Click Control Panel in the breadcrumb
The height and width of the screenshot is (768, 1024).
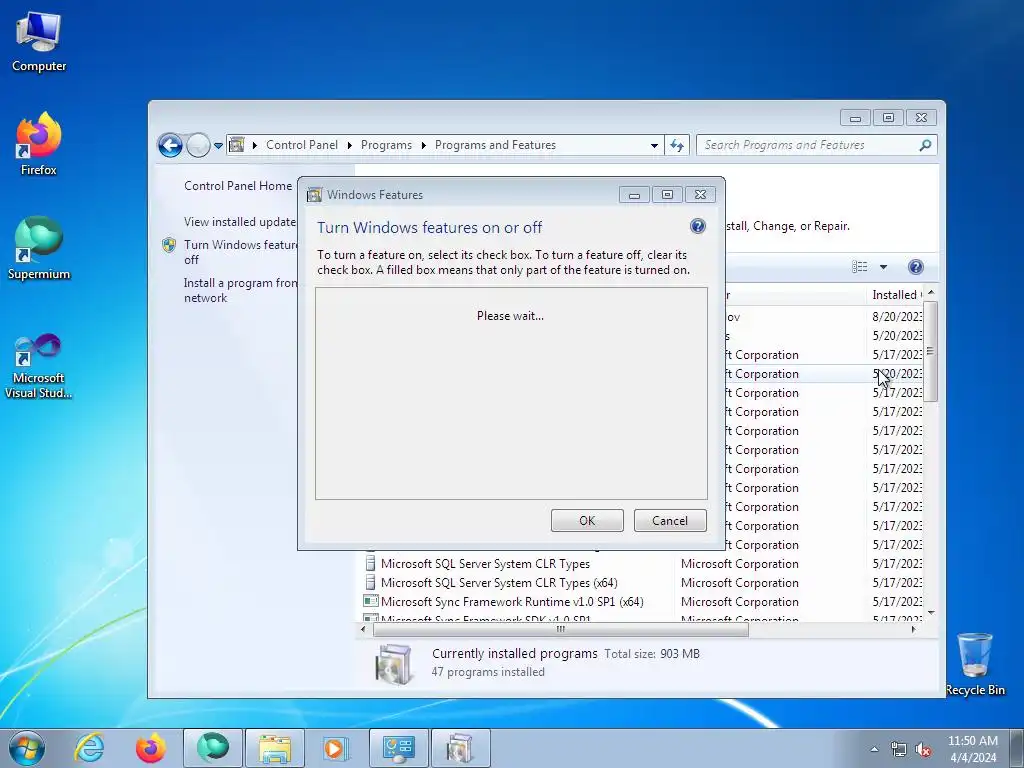click(302, 145)
